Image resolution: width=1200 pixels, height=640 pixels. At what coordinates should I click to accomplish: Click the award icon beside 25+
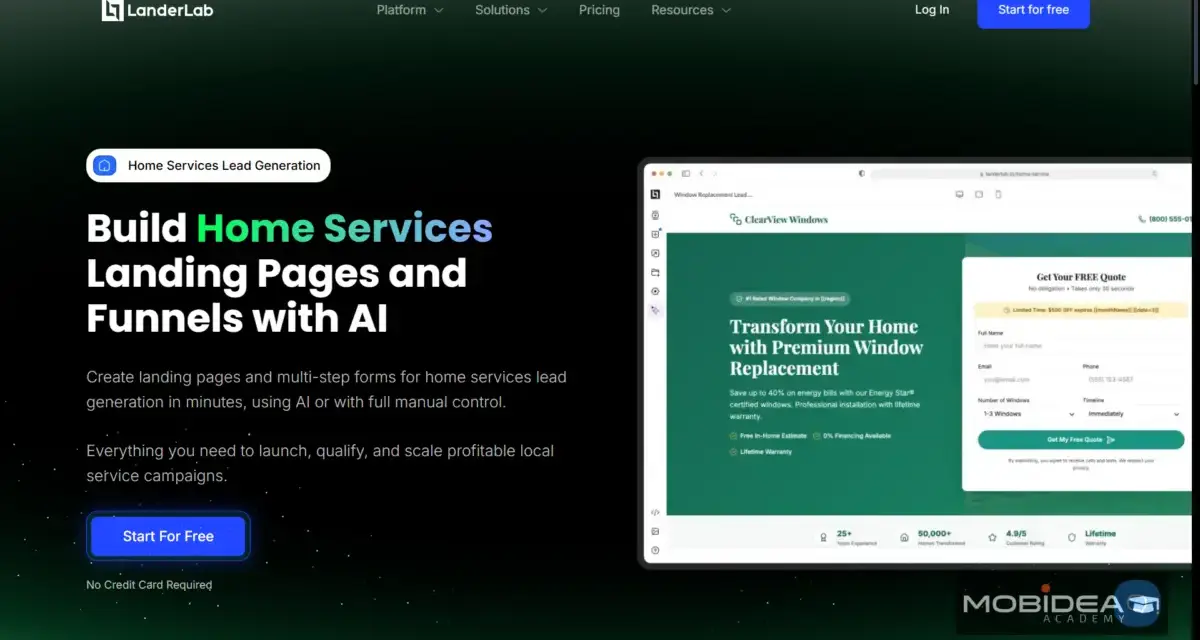(823, 537)
